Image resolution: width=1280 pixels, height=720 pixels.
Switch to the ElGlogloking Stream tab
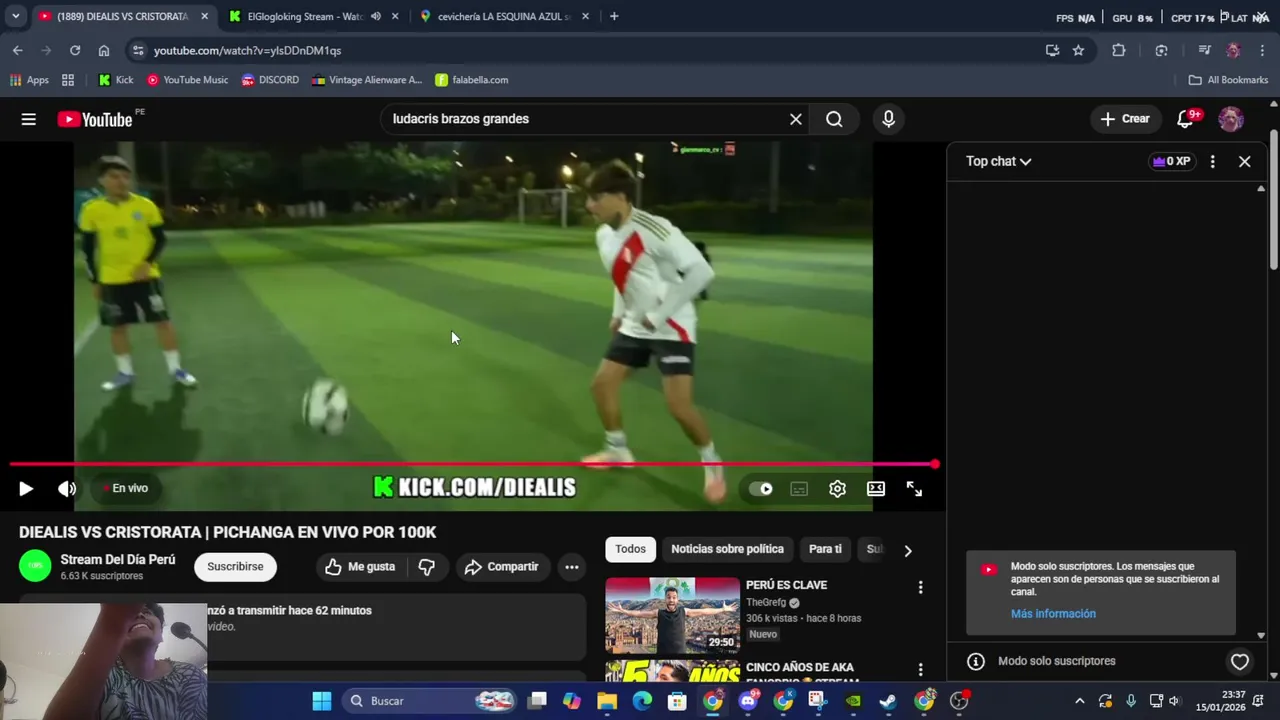pyautogui.click(x=306, y=16)
